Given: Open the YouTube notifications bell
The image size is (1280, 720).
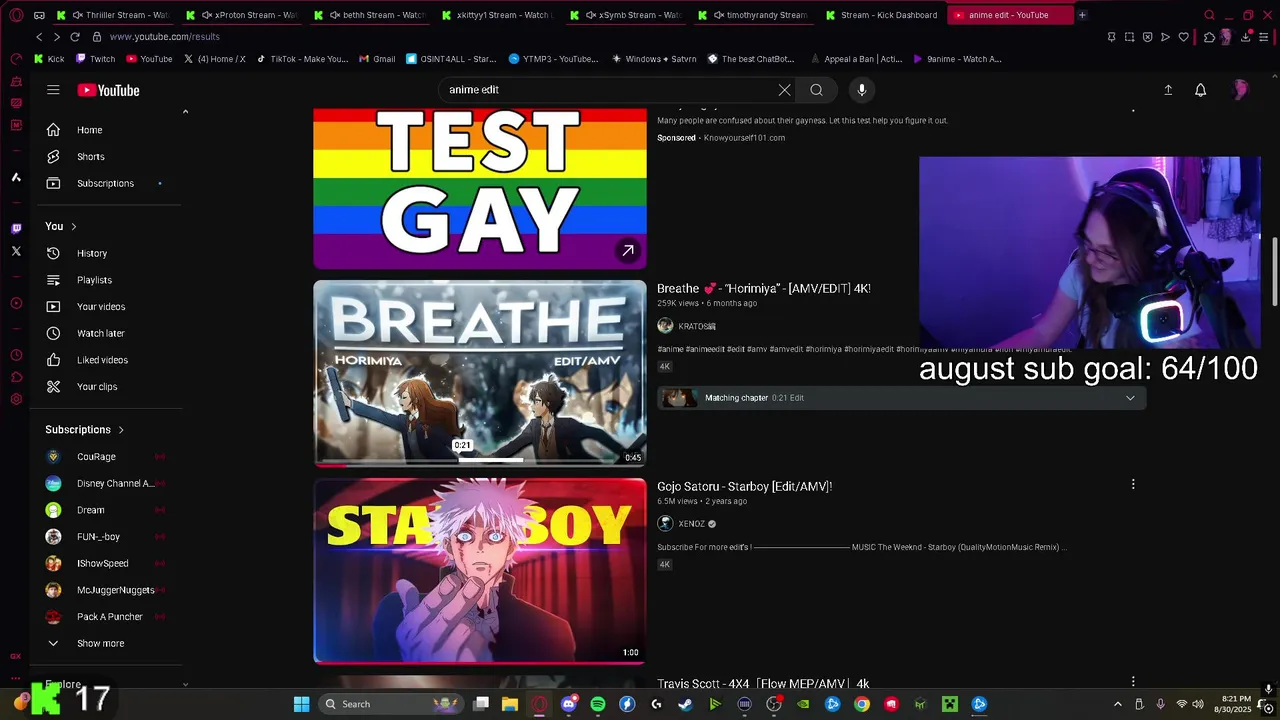Looking at the screenshot, I should coord(1201,90).
